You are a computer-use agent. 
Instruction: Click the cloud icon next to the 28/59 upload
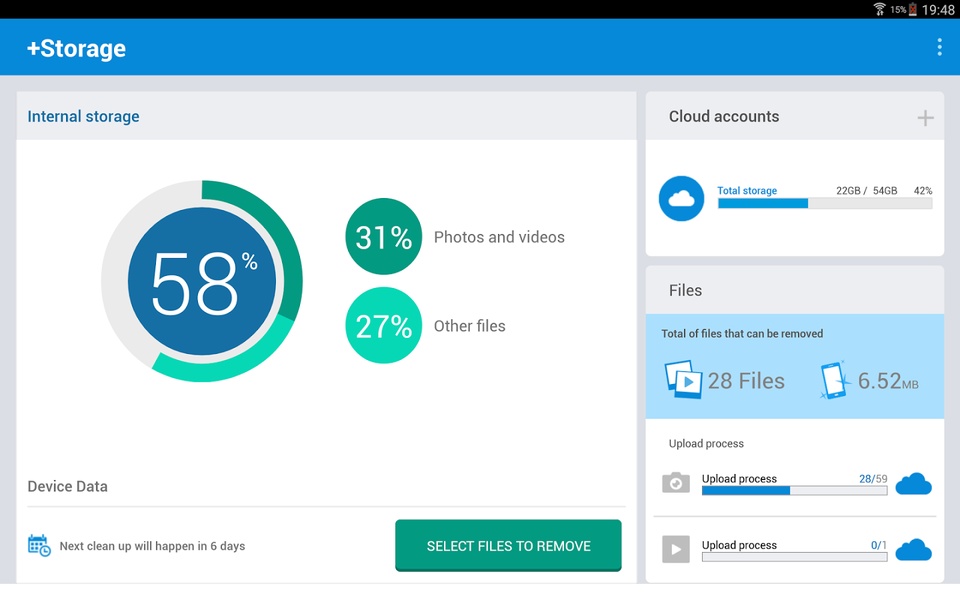(913, 484)
